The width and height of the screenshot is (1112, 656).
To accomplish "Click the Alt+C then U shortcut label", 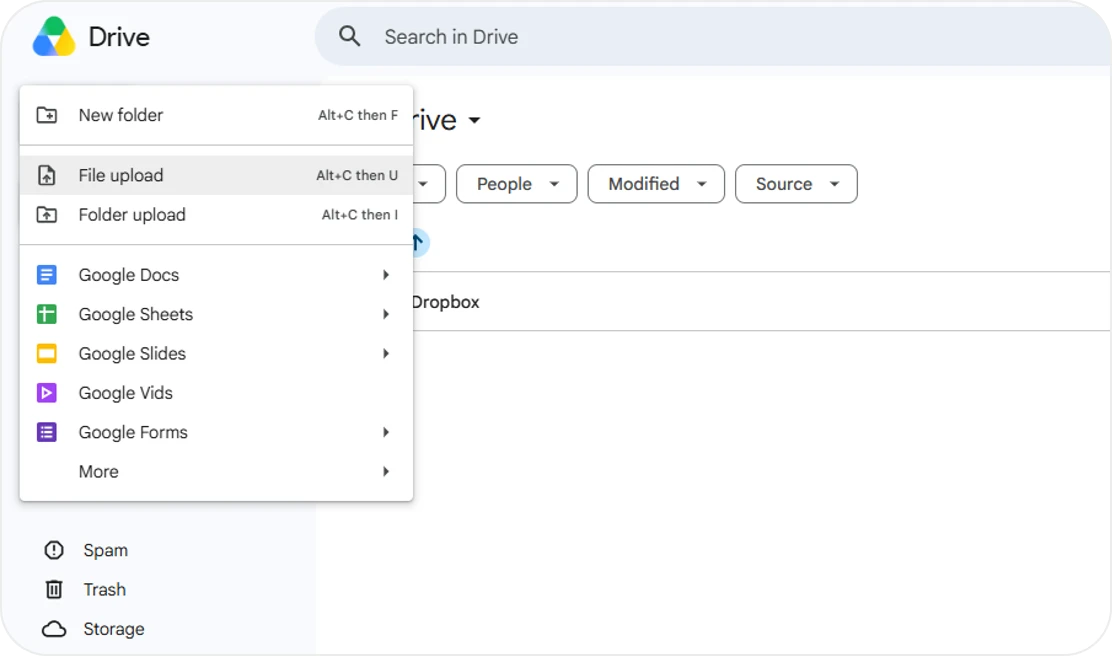I will (357, 175).
